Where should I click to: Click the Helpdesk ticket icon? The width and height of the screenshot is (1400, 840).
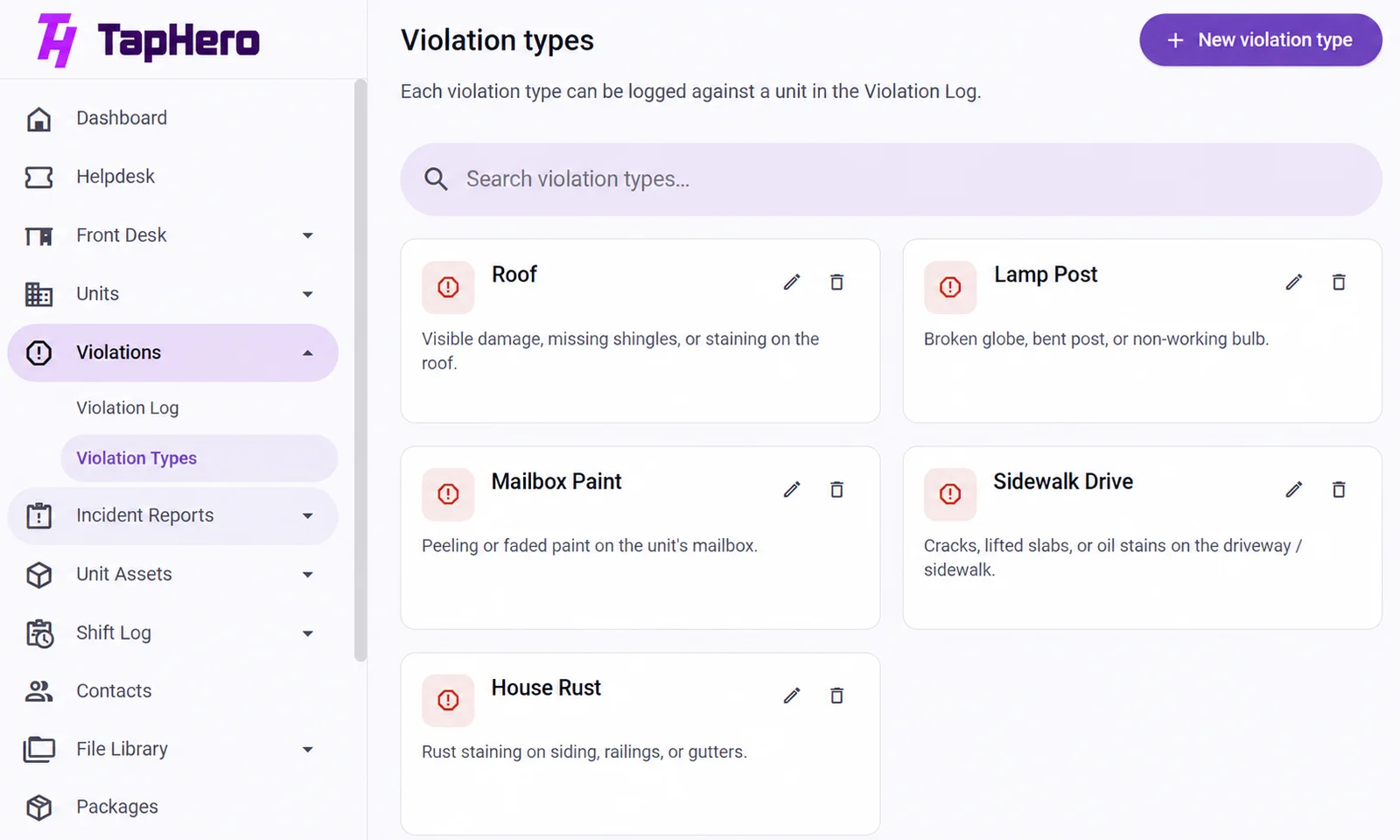pos(38,177)
